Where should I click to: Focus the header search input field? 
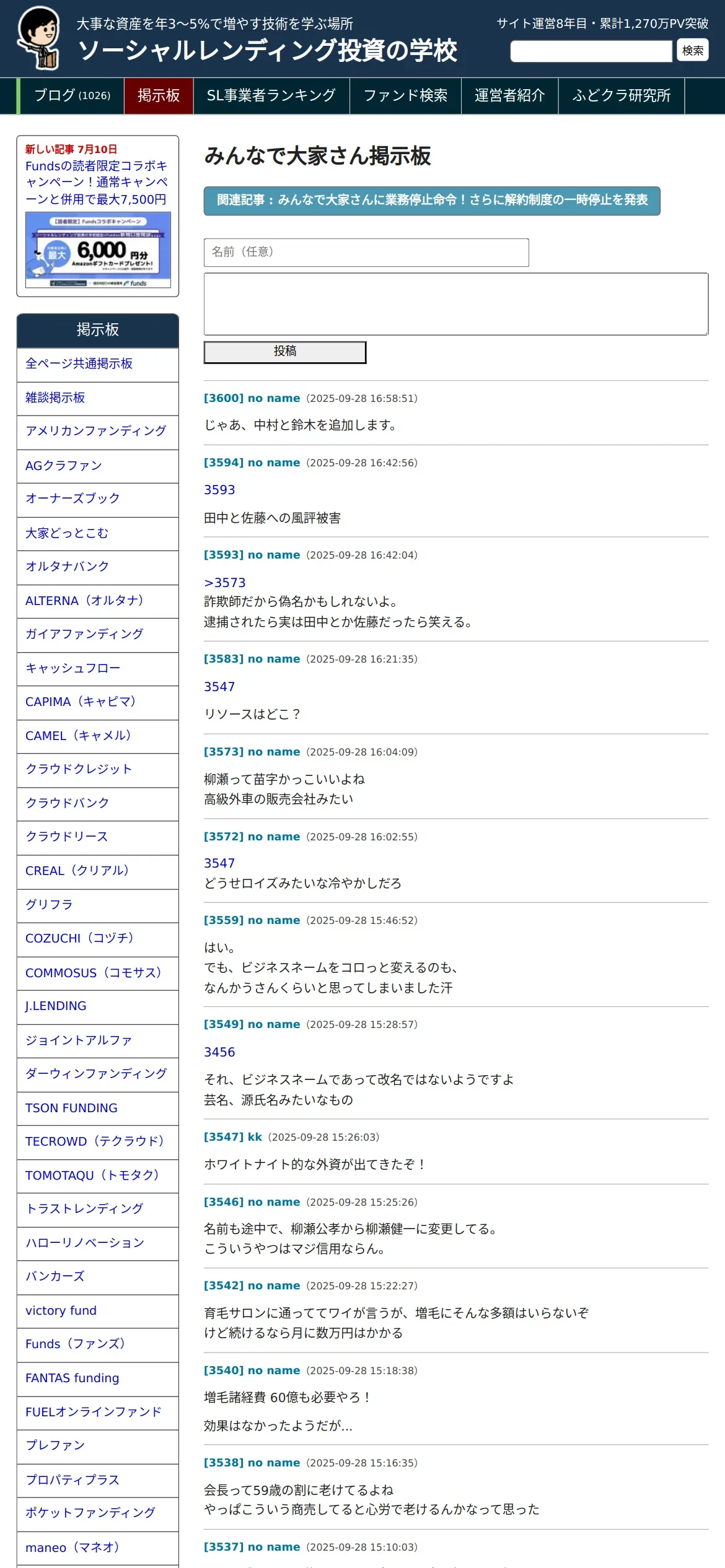pyautogui.click(x=591, y=51)
